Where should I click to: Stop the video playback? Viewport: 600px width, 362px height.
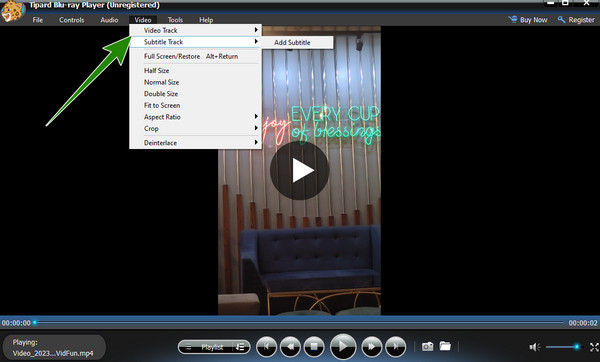tap(314, 347)
